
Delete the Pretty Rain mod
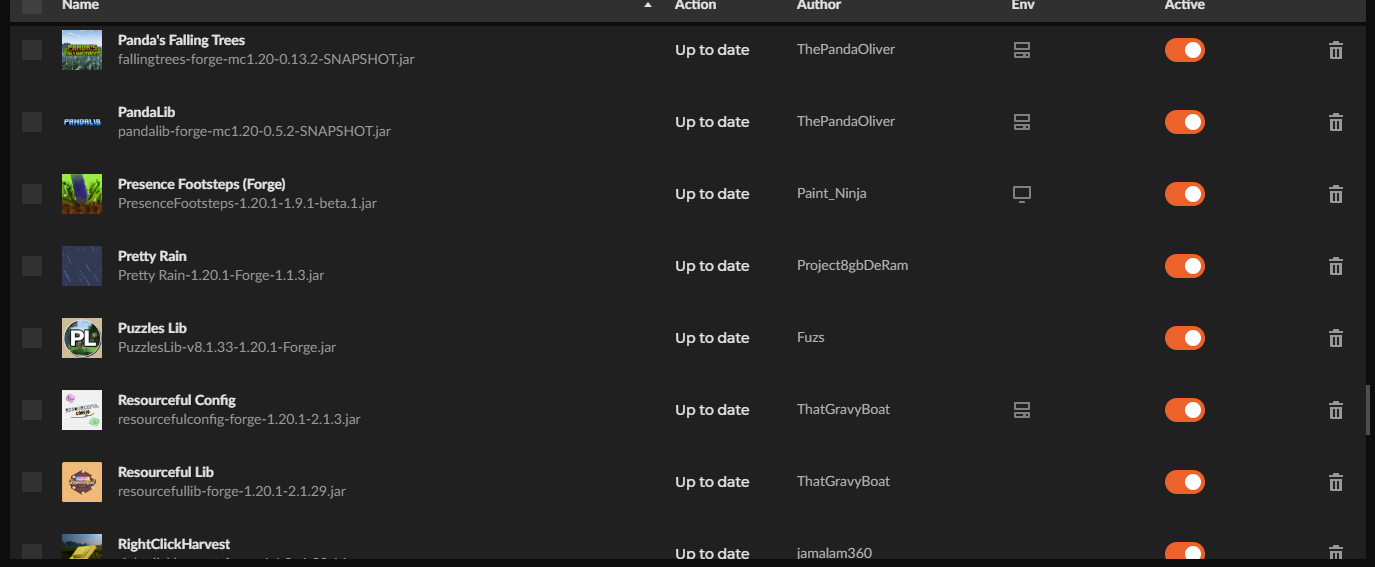(x=1335, y=266)
